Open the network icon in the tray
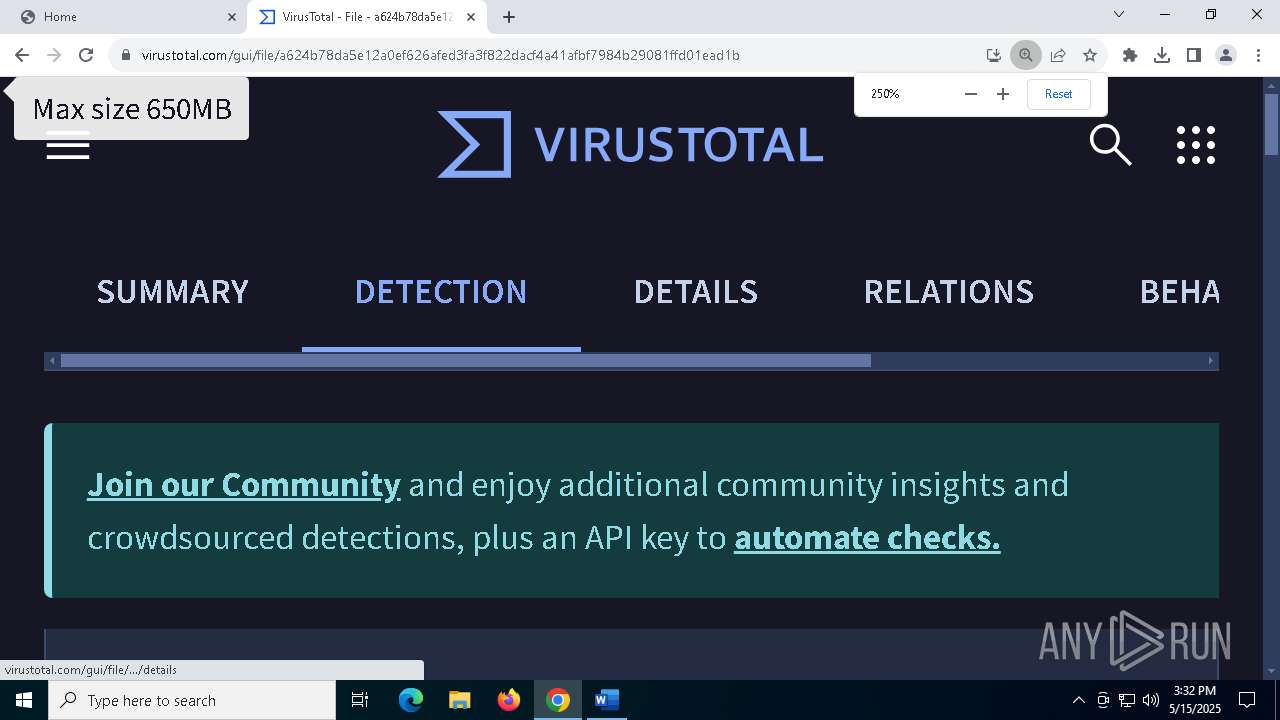Image resolution: width=1280 pixels, height=720 pixels. tap(1127, 700)
